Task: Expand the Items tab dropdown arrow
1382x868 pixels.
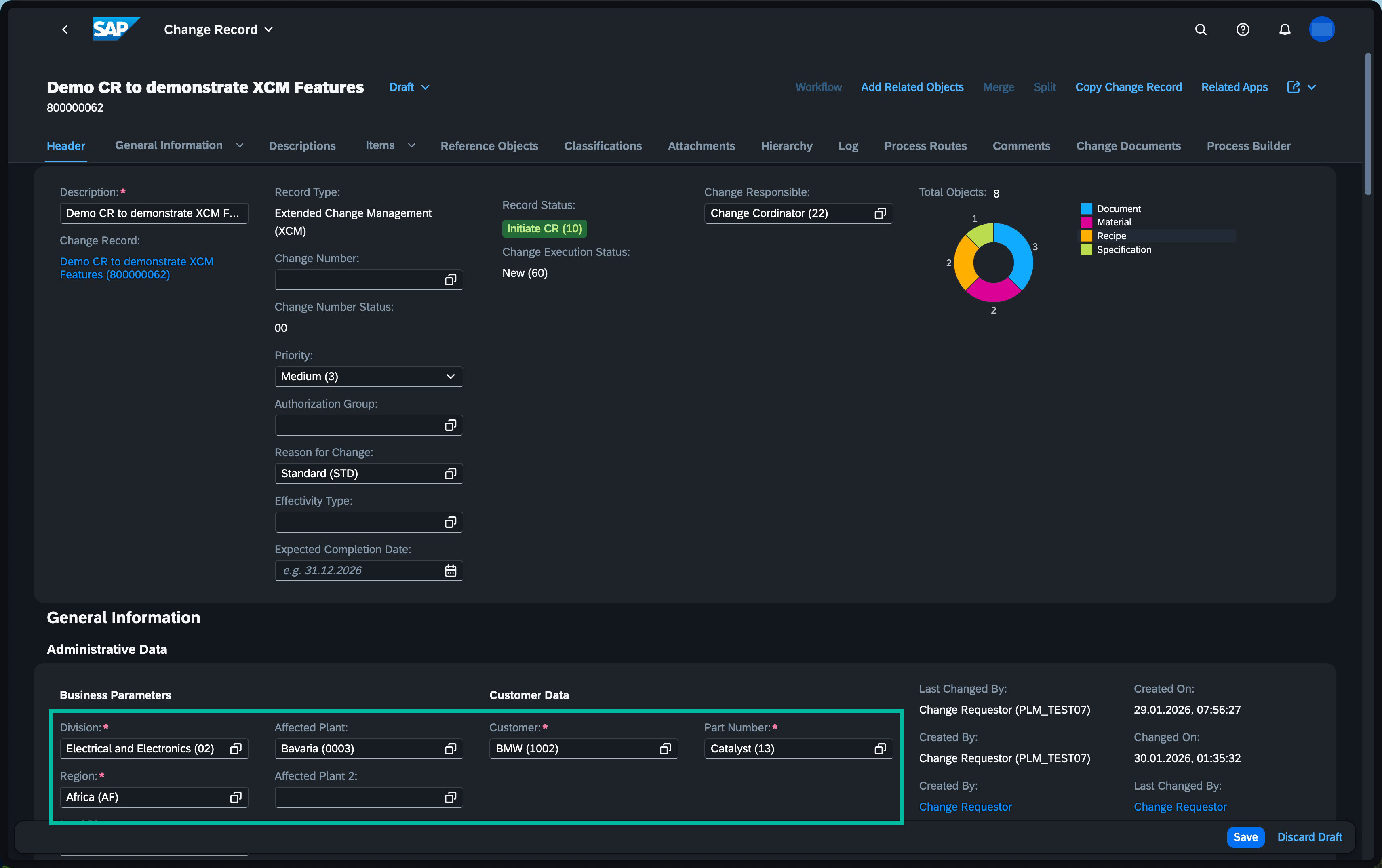Action: 411,146
